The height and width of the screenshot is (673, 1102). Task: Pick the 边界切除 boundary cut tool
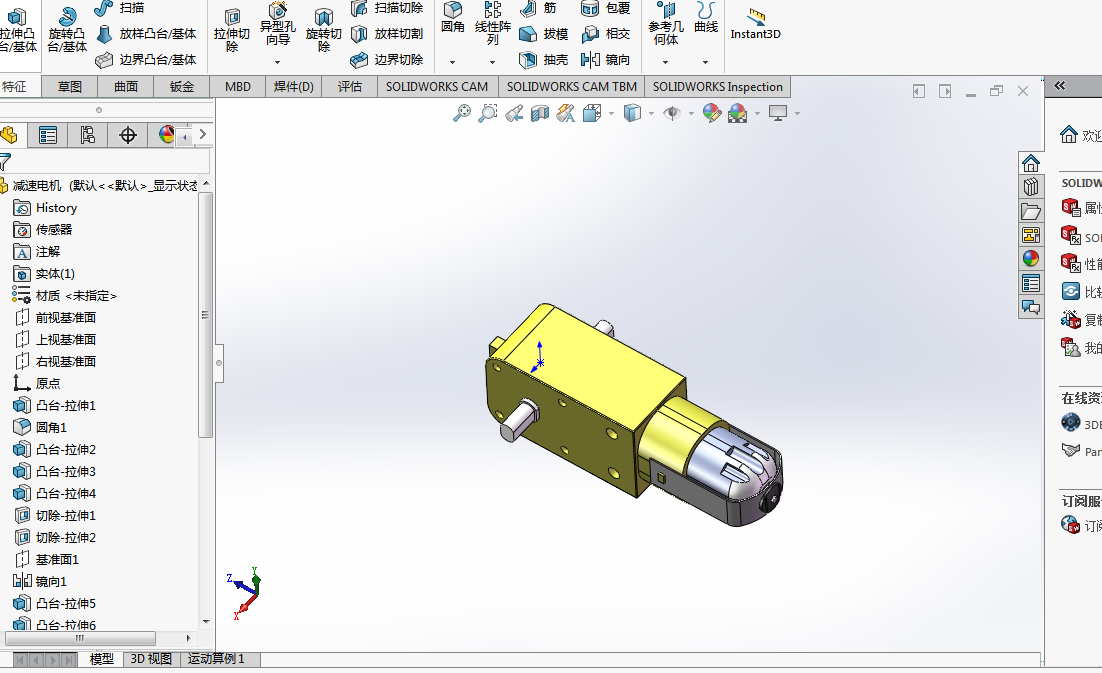tap(387, 60)
